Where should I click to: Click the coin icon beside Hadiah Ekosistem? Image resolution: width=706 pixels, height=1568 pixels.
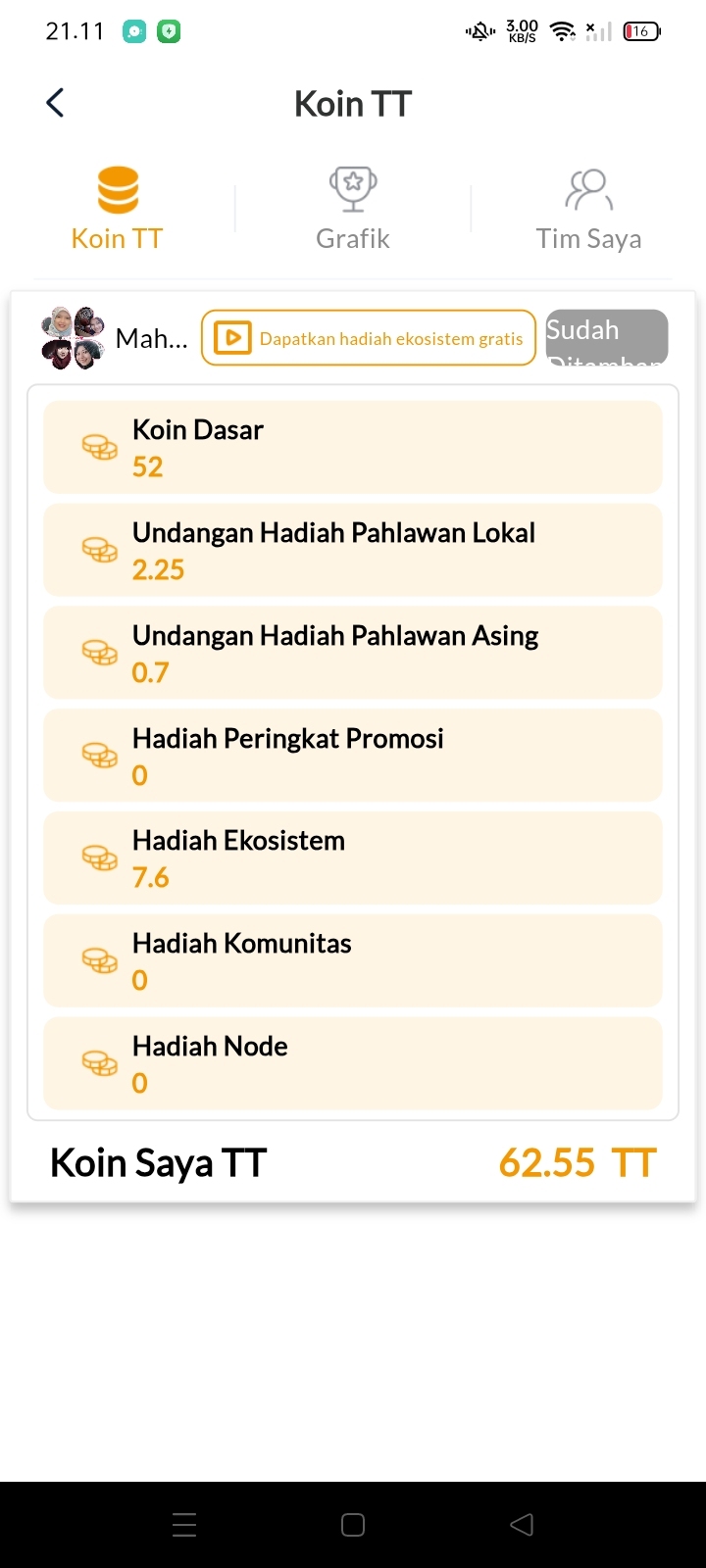[x=99, y=857]
